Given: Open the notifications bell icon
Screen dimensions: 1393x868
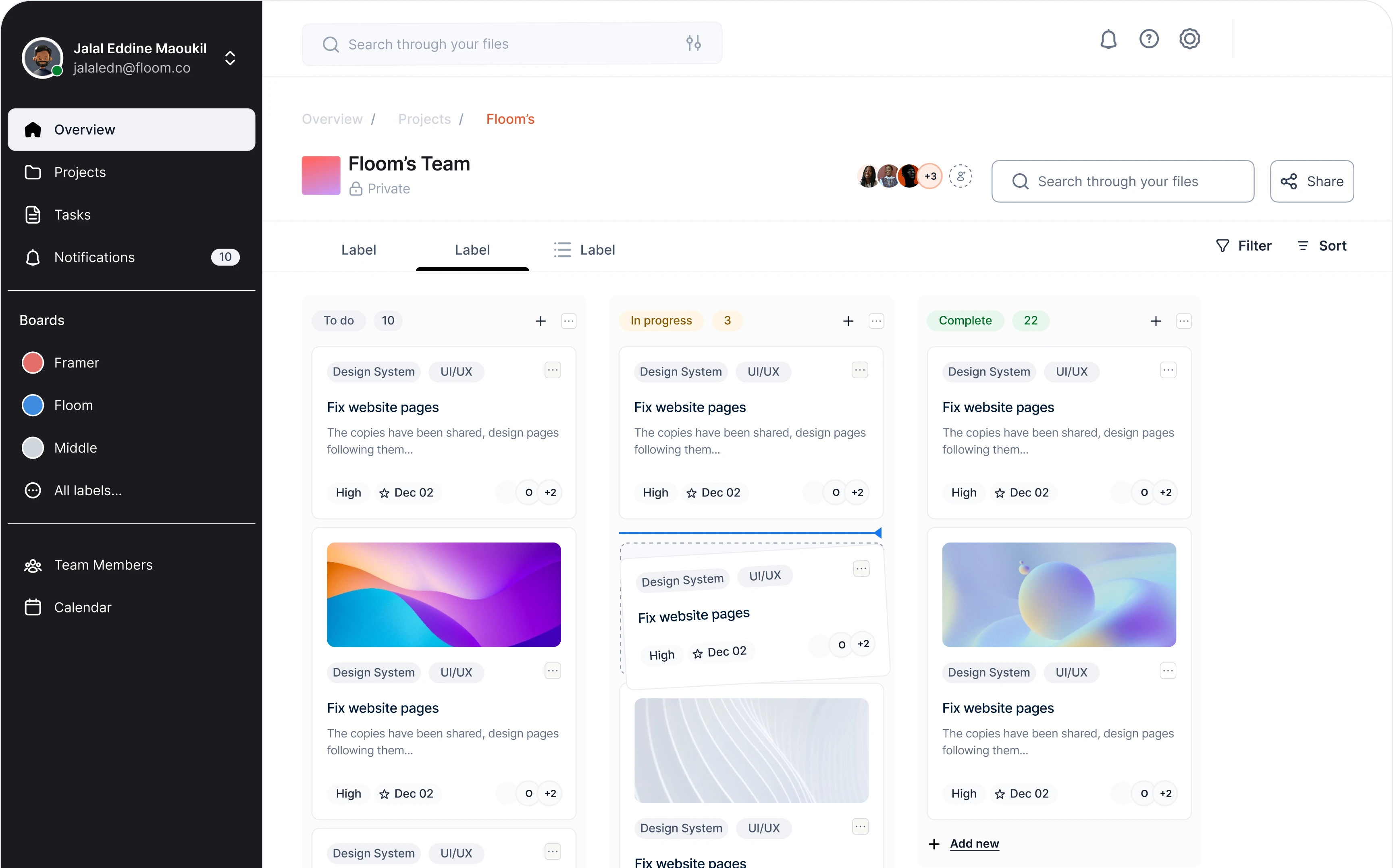Looking at the screenshot, I should tap(1108, 39).
